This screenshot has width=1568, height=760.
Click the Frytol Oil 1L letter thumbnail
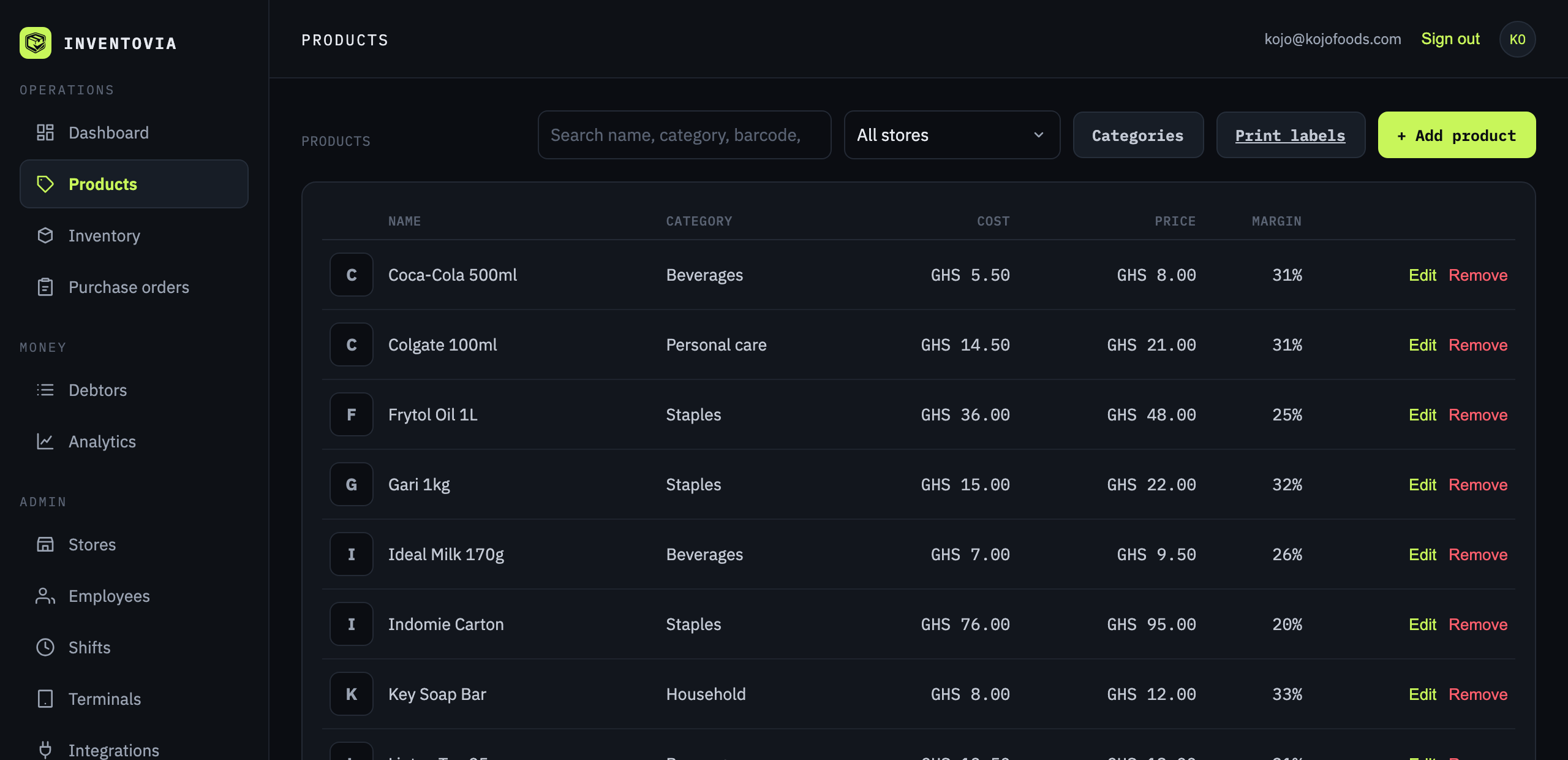tap(352, 414)
